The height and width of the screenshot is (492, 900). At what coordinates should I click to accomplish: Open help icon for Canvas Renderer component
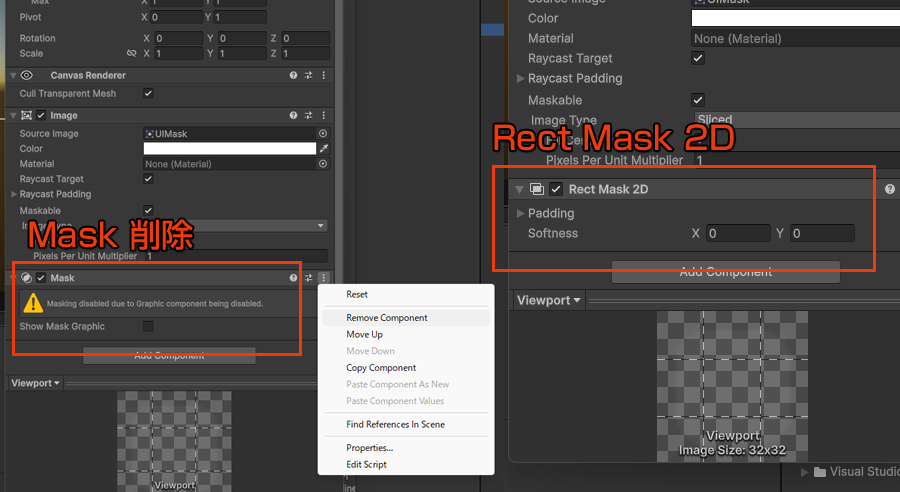(x=293, y=75)
